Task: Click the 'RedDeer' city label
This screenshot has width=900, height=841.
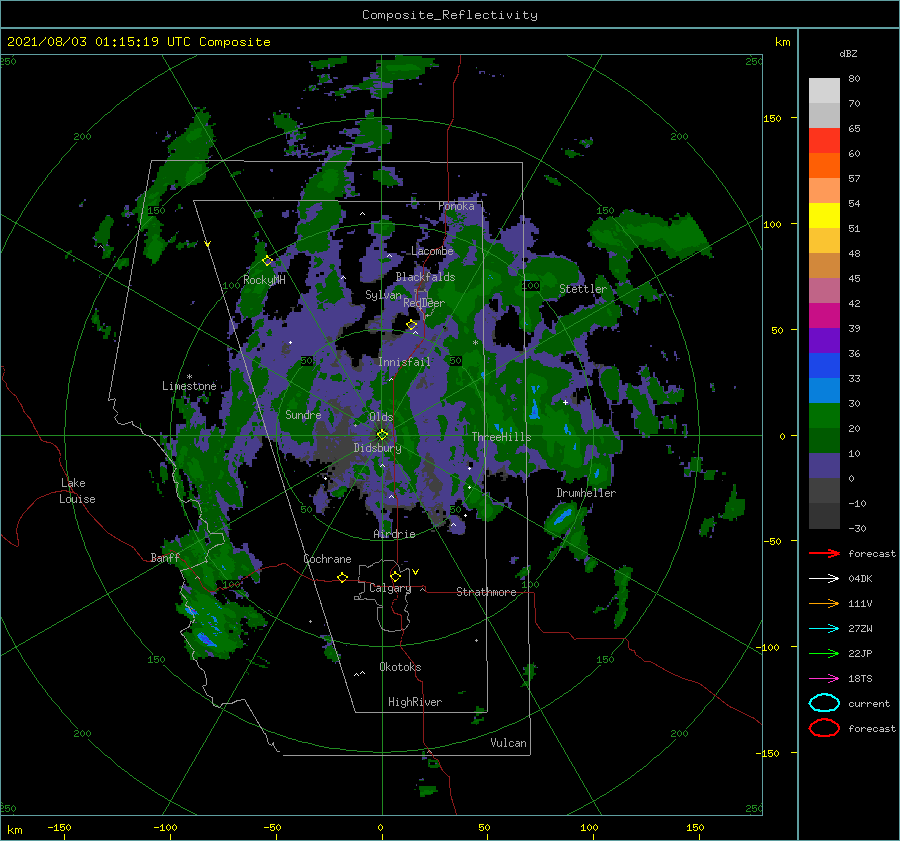Action: click(424, 303)
